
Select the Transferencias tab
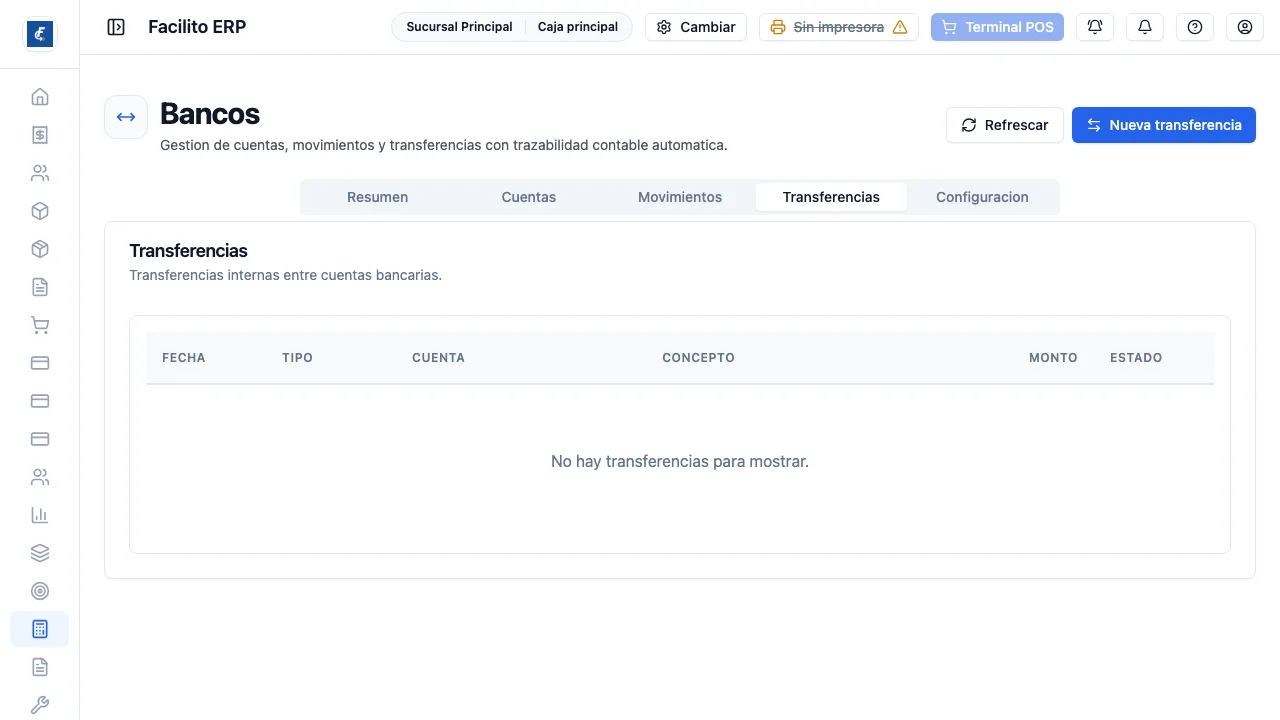coord(831,197)
